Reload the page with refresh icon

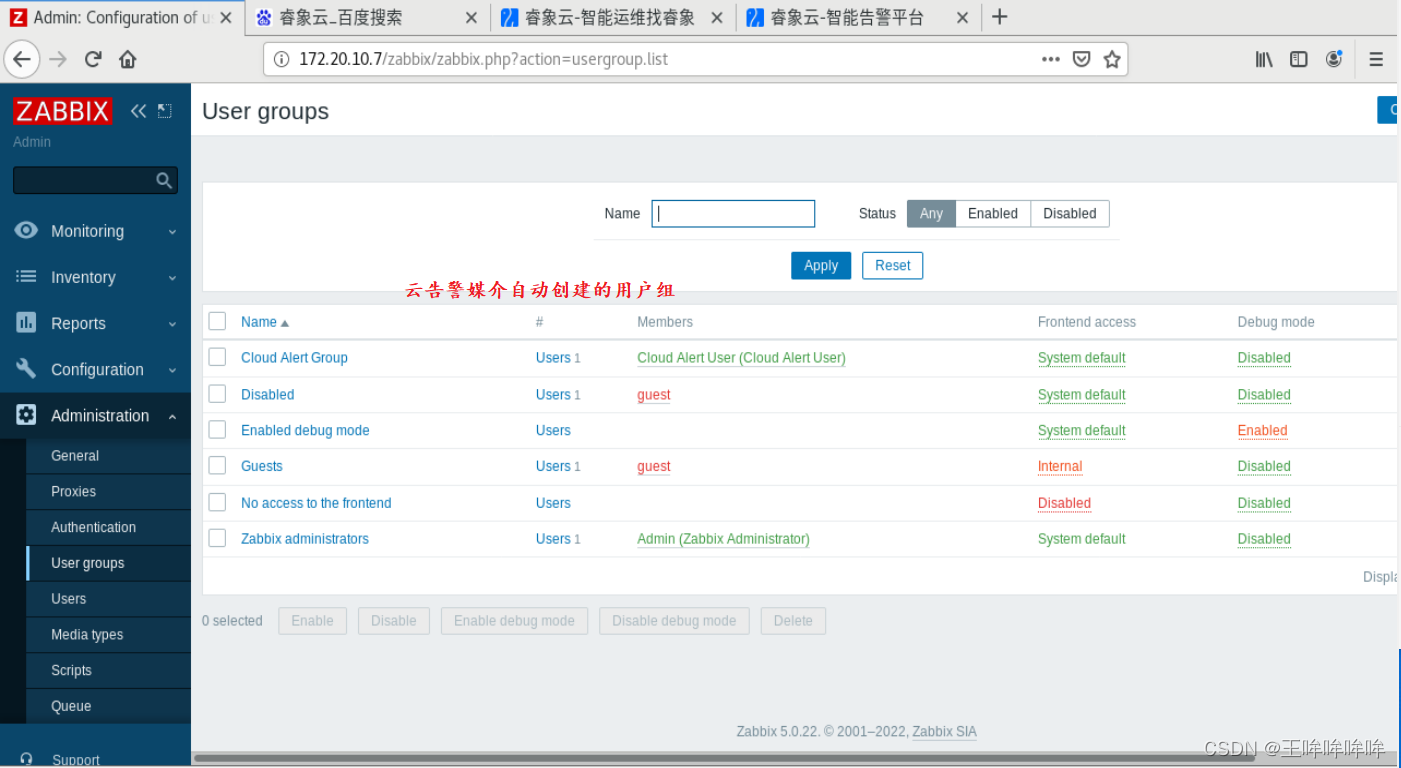pos(93,59)
